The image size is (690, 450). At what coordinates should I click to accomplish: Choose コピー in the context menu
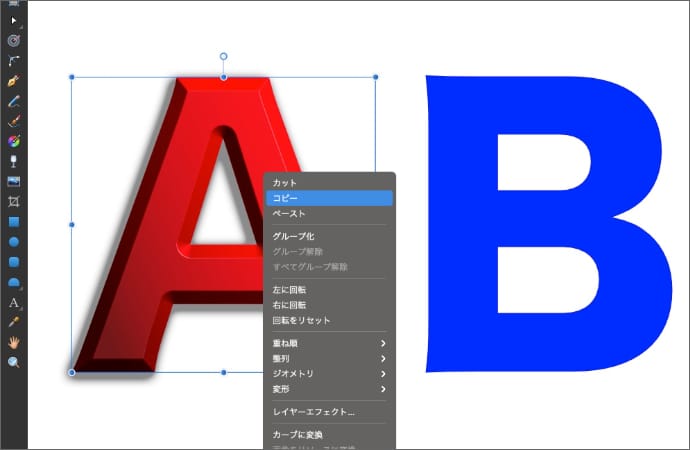click(329, 198)
